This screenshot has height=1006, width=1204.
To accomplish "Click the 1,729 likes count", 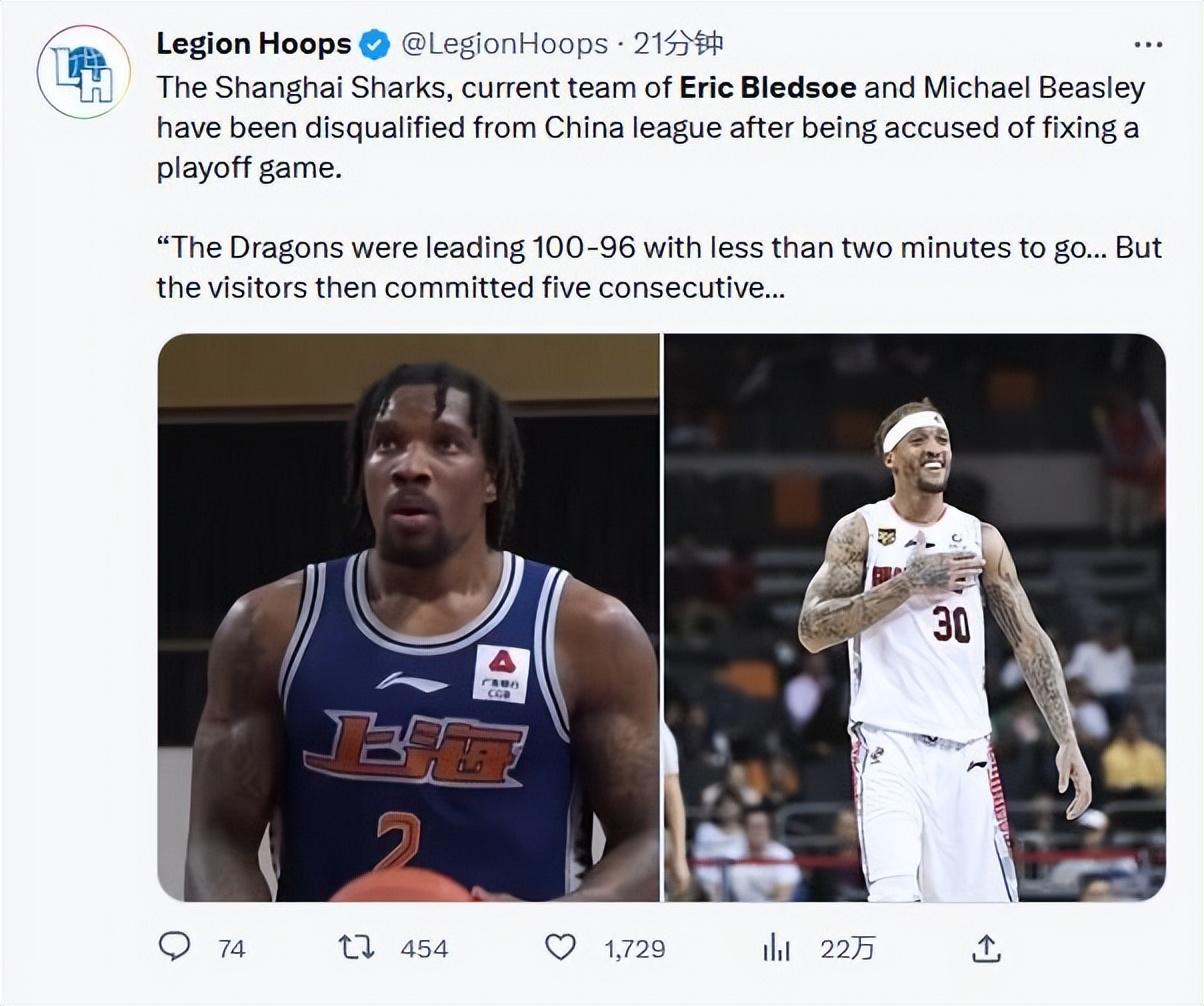I will pyautogui.click(x=635, y=948).
